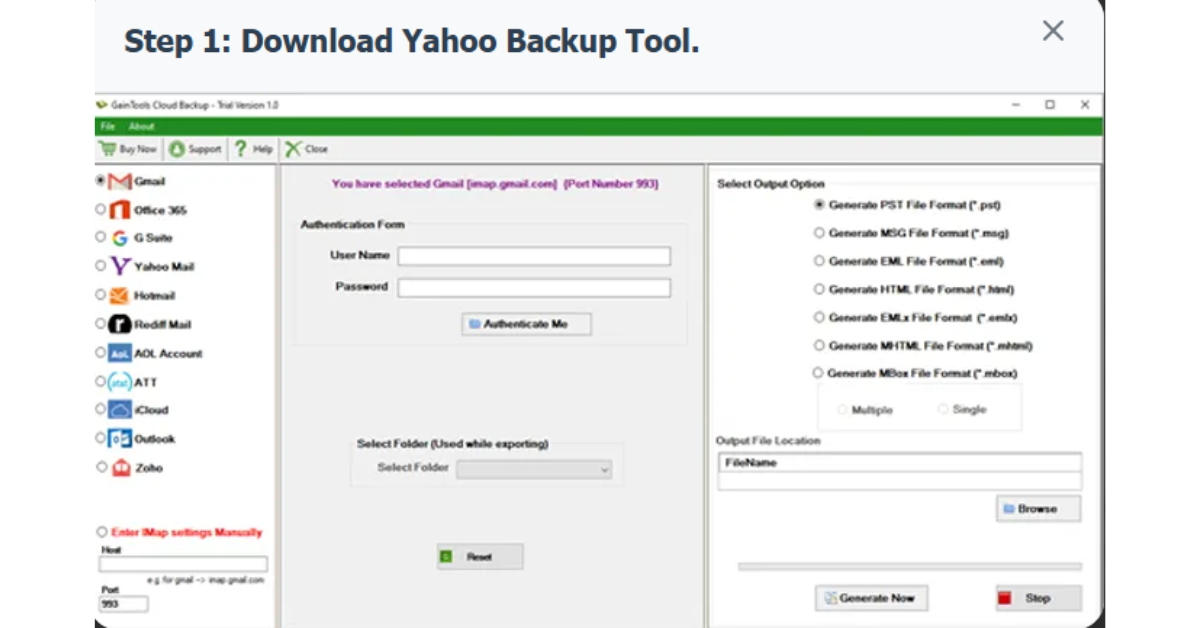1200x628 pixels.
Task: Click the Office 365 logo icon
Action: [120, 210]
